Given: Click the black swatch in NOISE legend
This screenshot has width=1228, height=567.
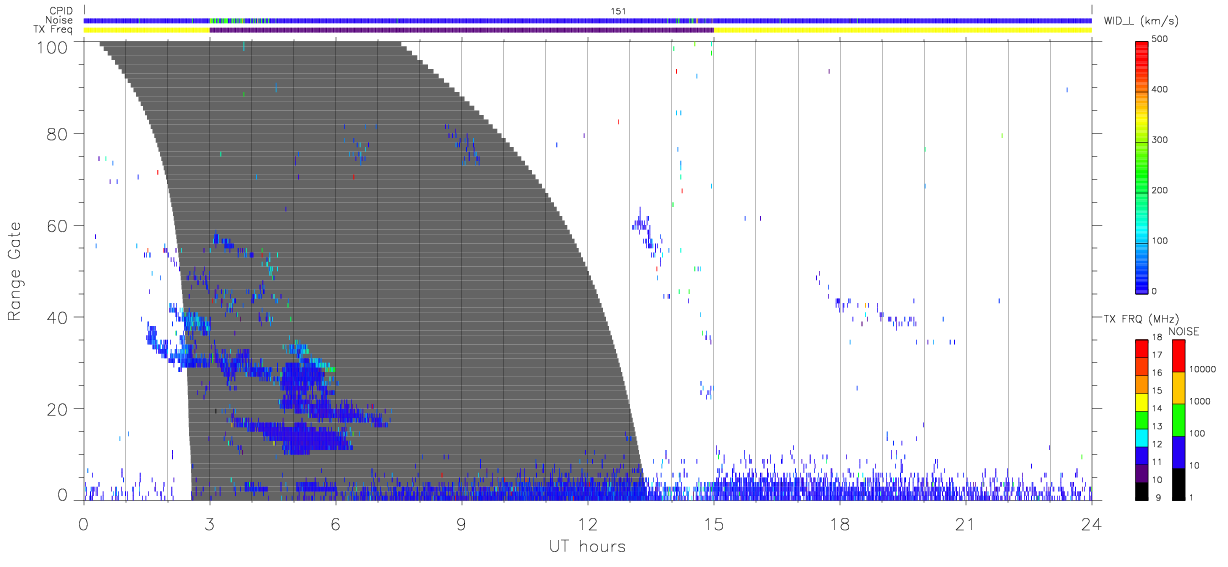Looking at the screenshot, I should point(1178,484).
